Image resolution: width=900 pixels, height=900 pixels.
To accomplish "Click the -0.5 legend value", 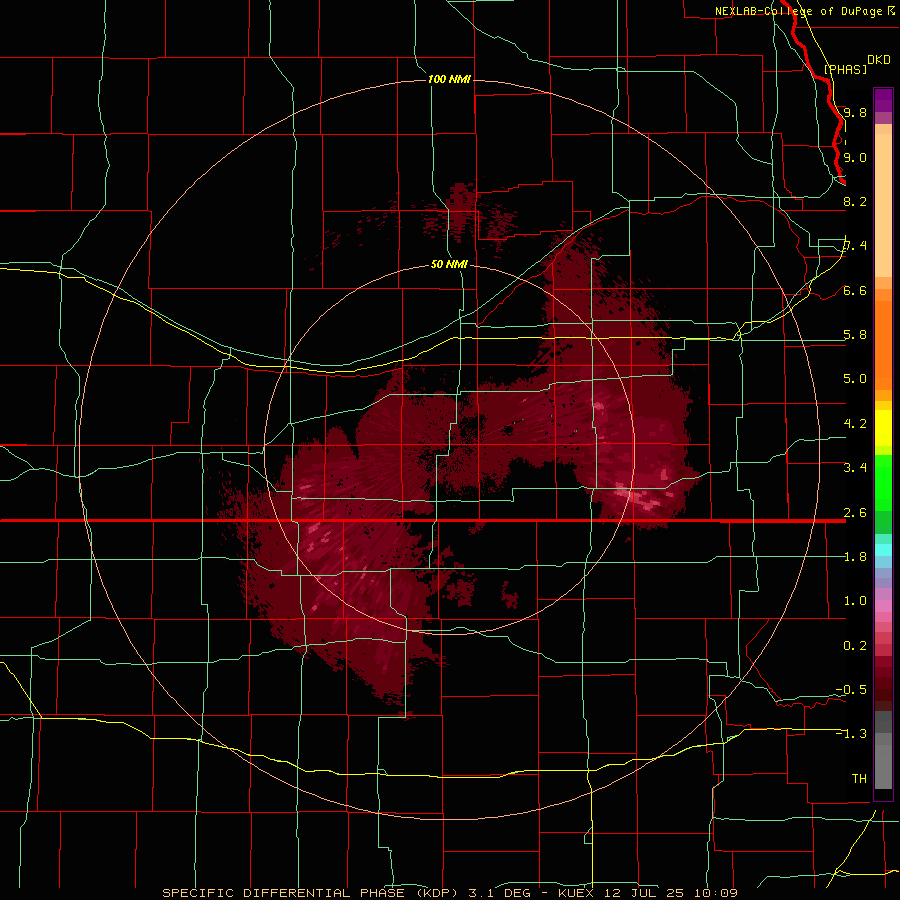I will click(851, 690).
